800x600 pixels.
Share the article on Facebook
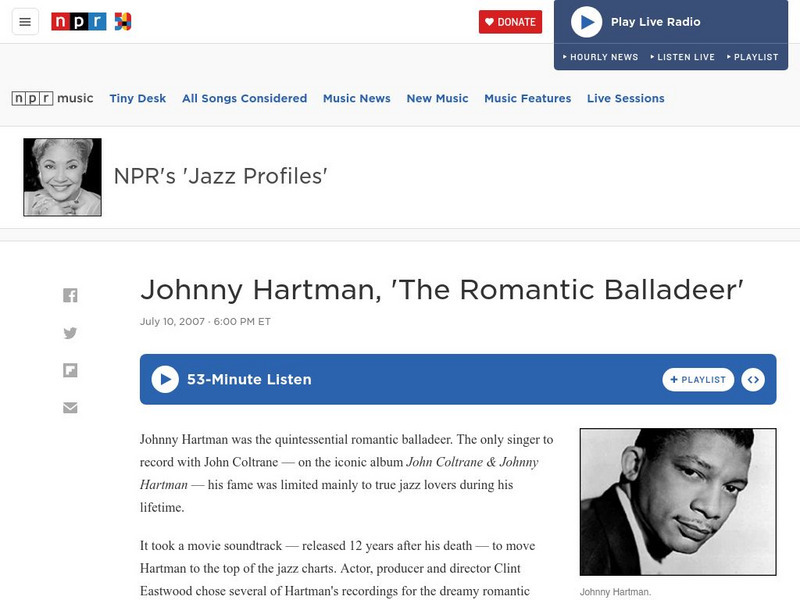(x=70, y=295)
